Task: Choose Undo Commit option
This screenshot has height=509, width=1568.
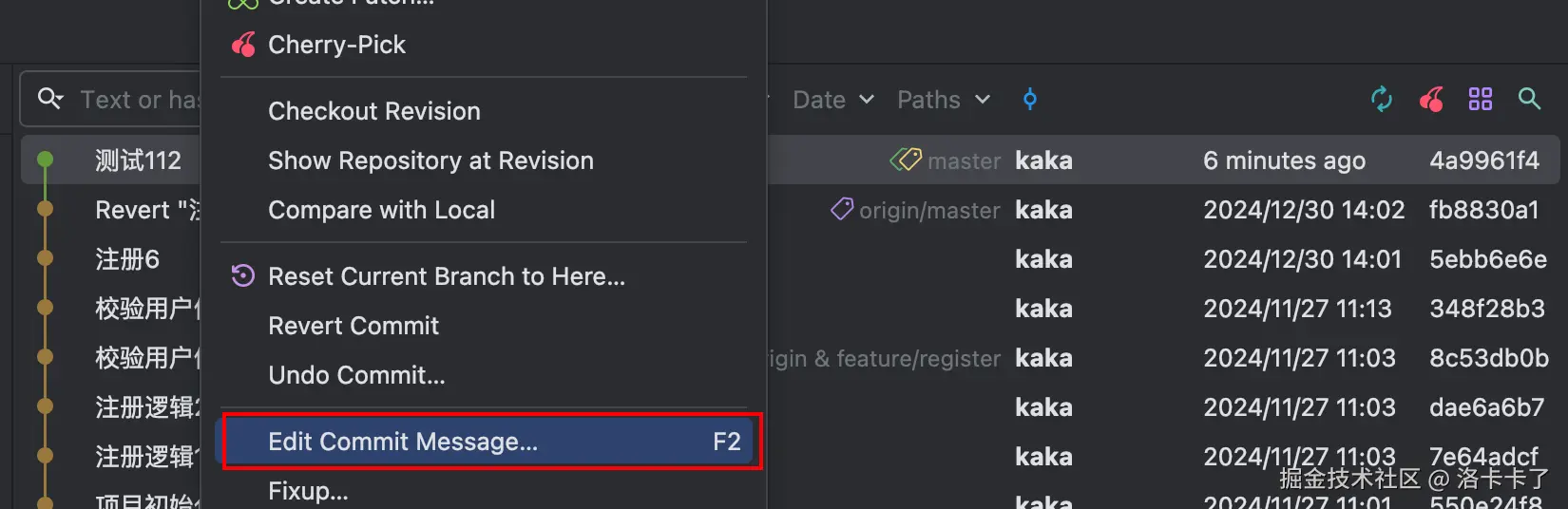Action: coord(356,375)
